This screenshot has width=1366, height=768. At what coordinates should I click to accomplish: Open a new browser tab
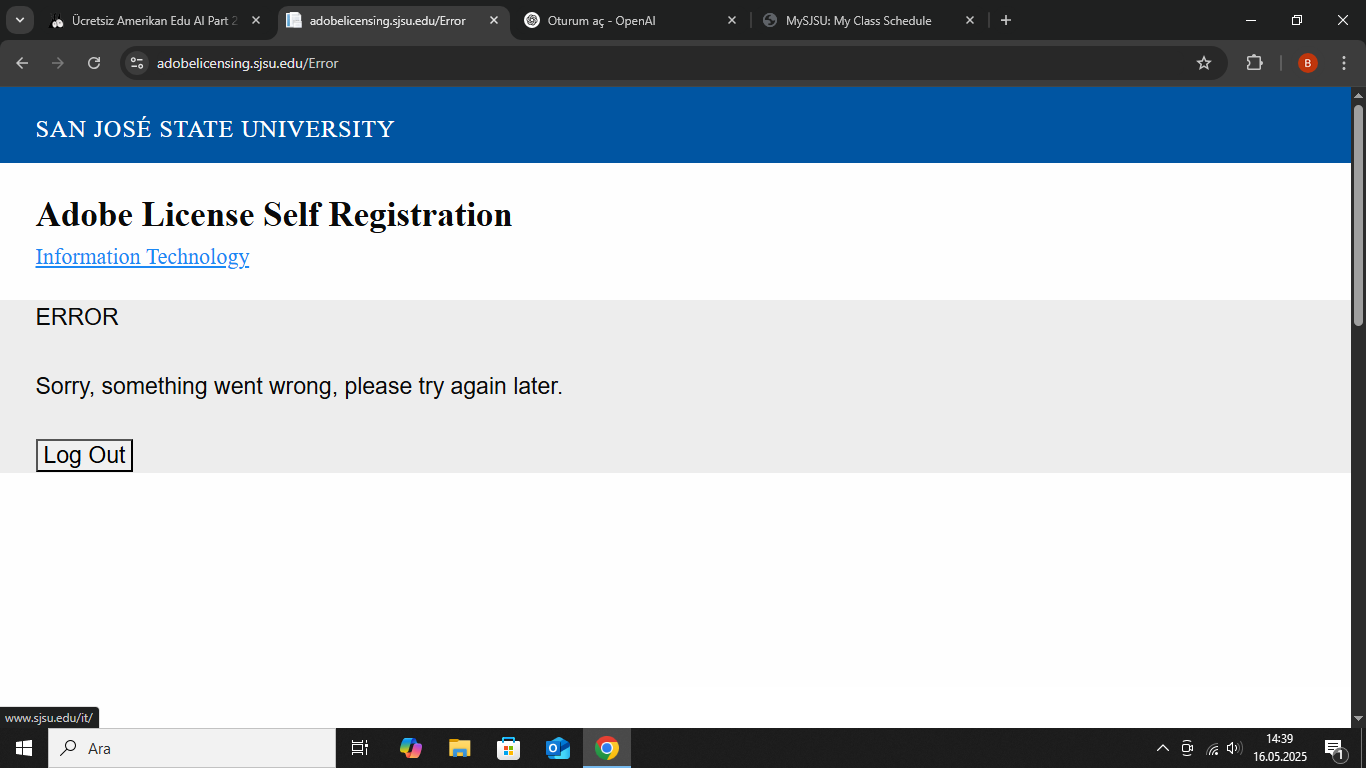[x=1006, y=20]
